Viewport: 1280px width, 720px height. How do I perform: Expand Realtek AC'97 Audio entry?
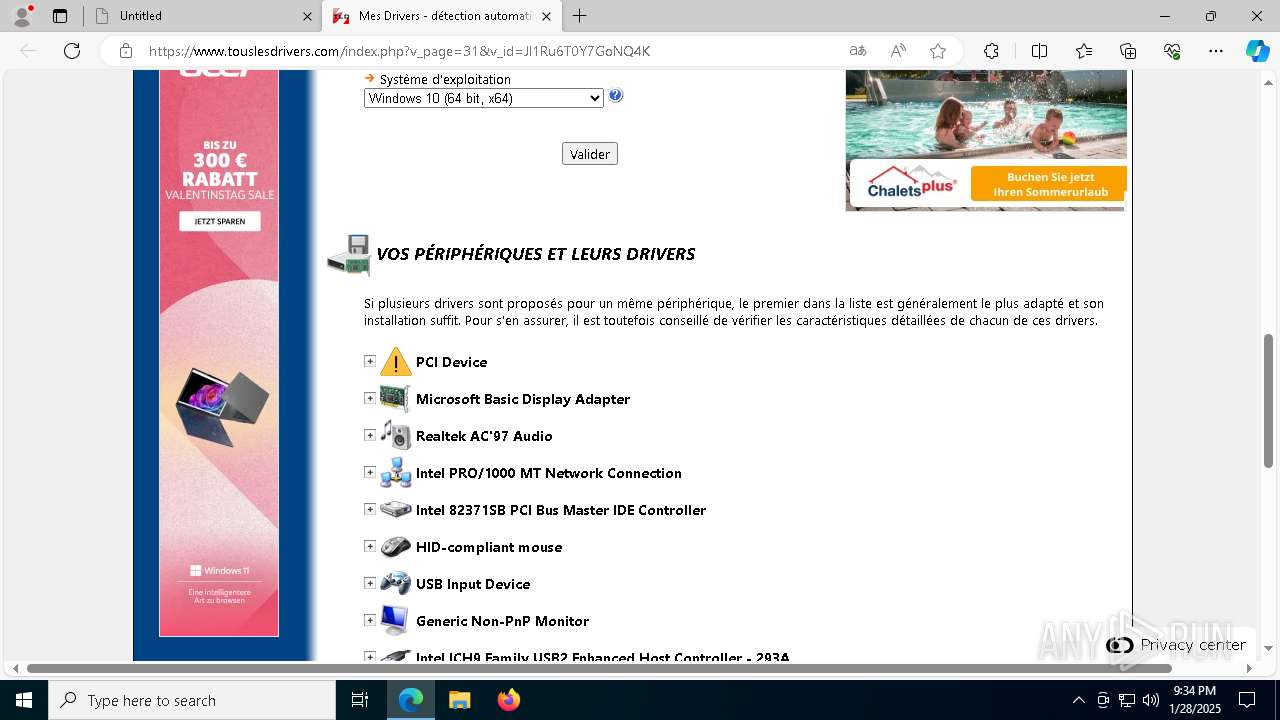point(370,435)
